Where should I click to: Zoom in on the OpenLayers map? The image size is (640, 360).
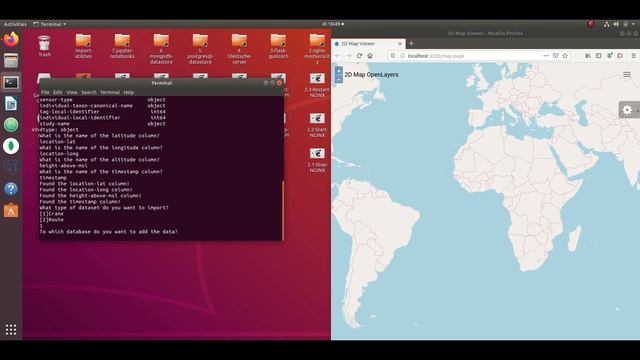(x=339, y=71)
